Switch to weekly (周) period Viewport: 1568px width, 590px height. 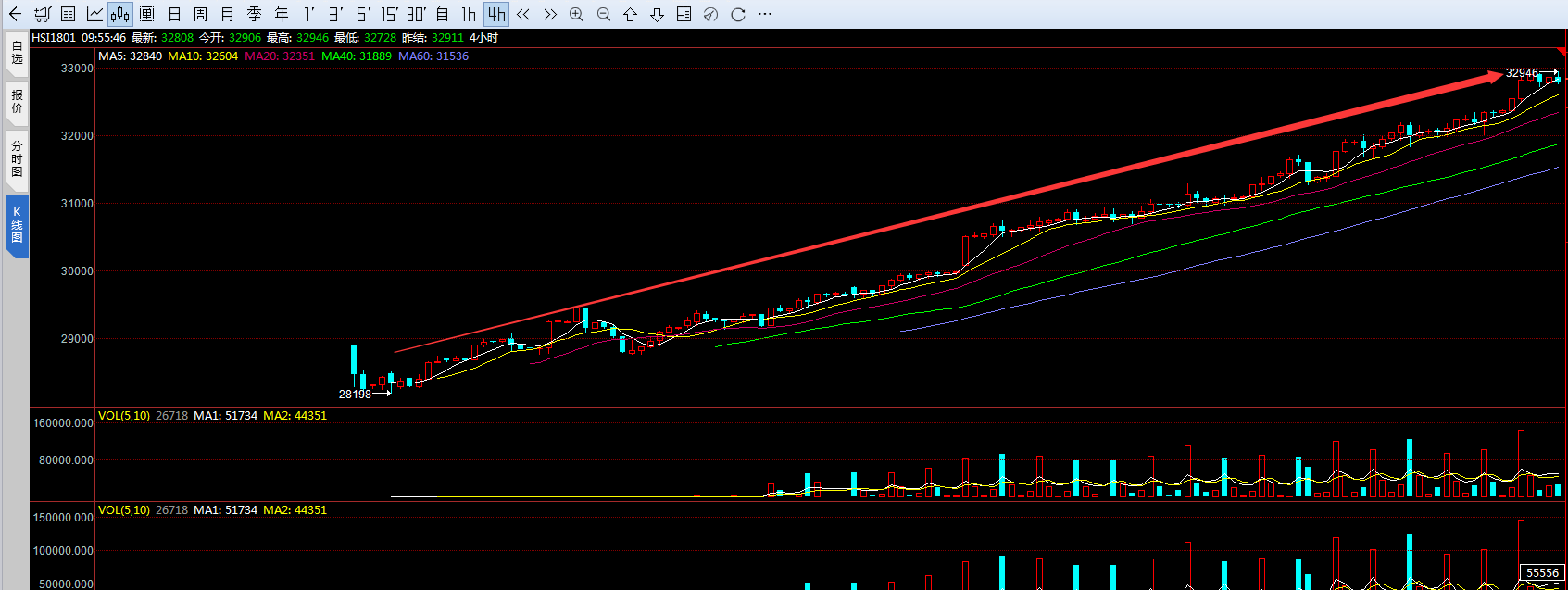(x=201, y=14)
